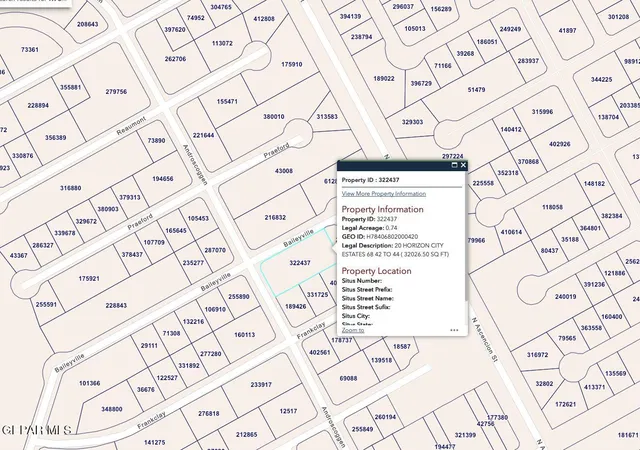
Task: Select parcel 315996 on the map
Action: point(542,112)
